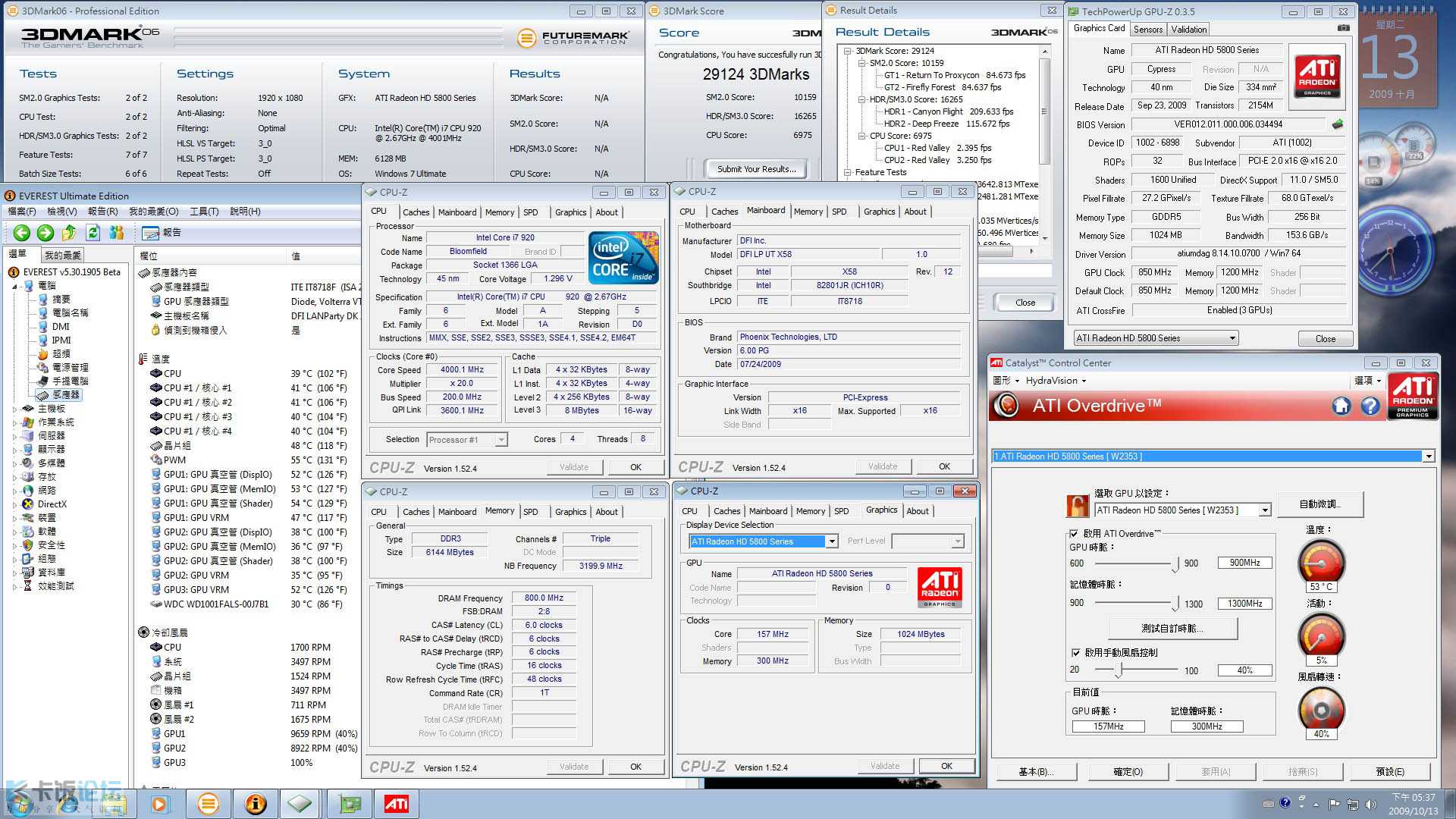Click the volume speaker icon in system tray

(1370, 804)
